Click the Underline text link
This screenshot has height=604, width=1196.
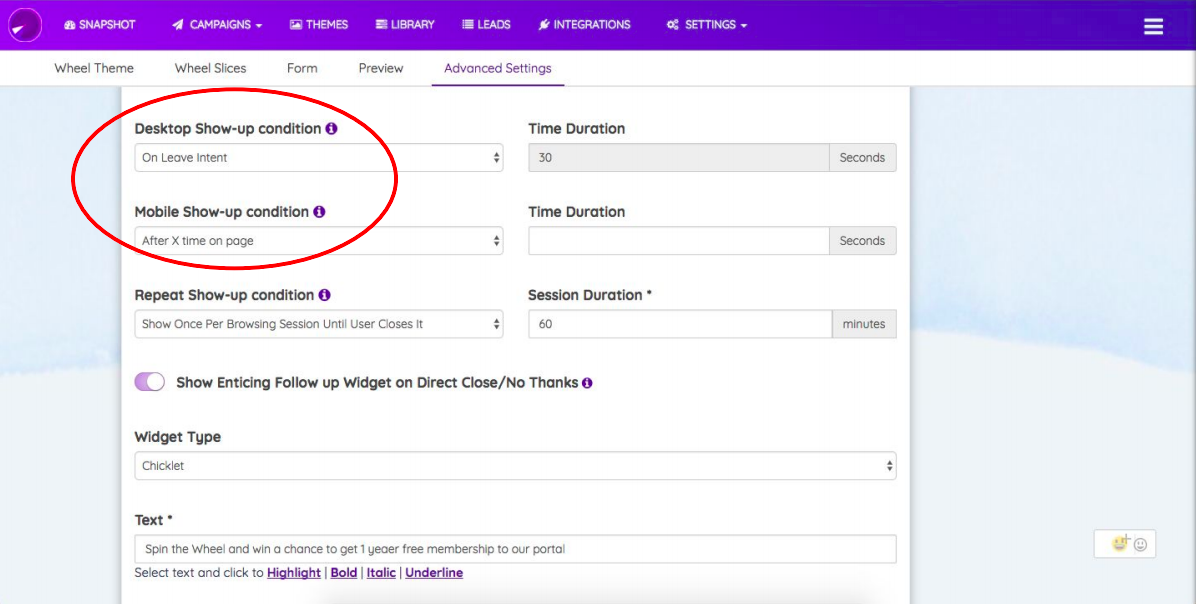434,573
